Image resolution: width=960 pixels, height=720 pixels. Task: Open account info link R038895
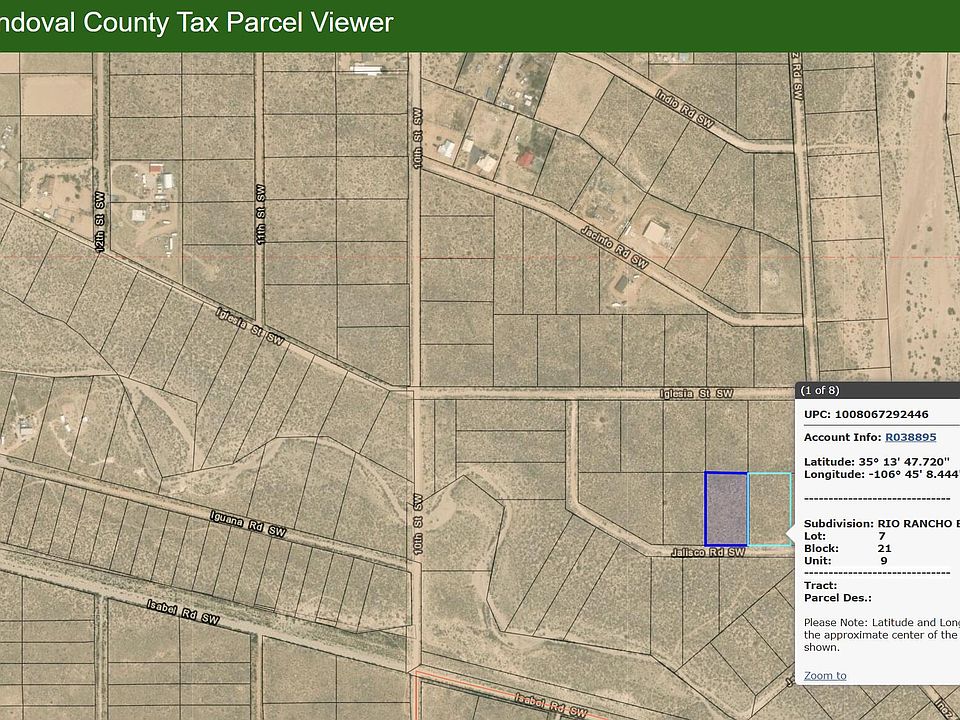click(910, 437)
